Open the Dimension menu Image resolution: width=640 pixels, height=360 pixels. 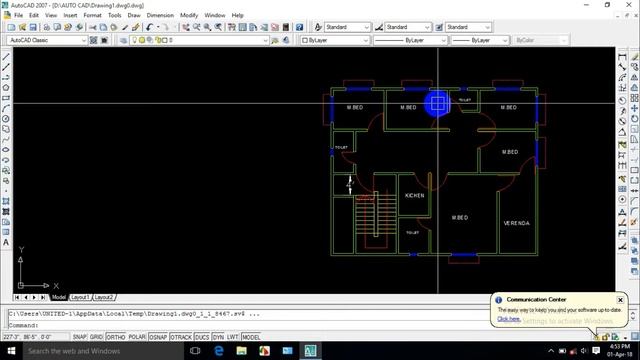click(x=160, y=16)
